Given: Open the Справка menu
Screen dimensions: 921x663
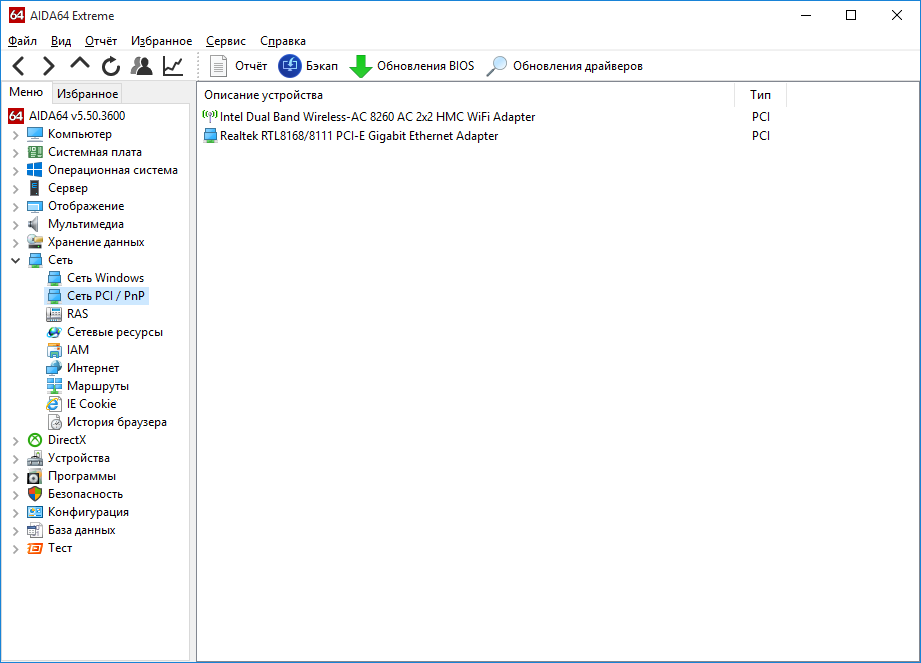Looking at the screenshot, I should coord(283,41).
